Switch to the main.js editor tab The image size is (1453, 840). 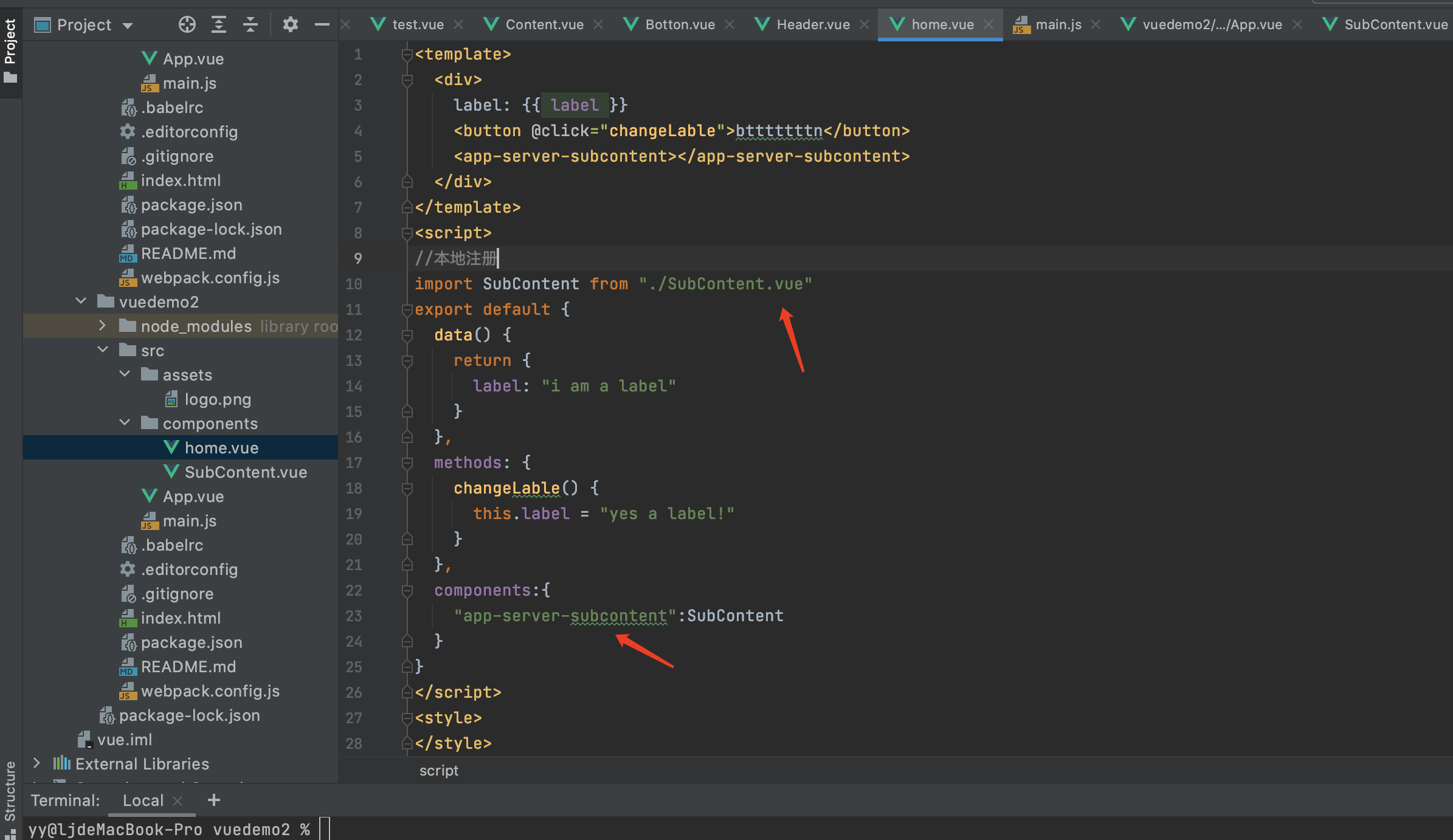point(1058,24)
